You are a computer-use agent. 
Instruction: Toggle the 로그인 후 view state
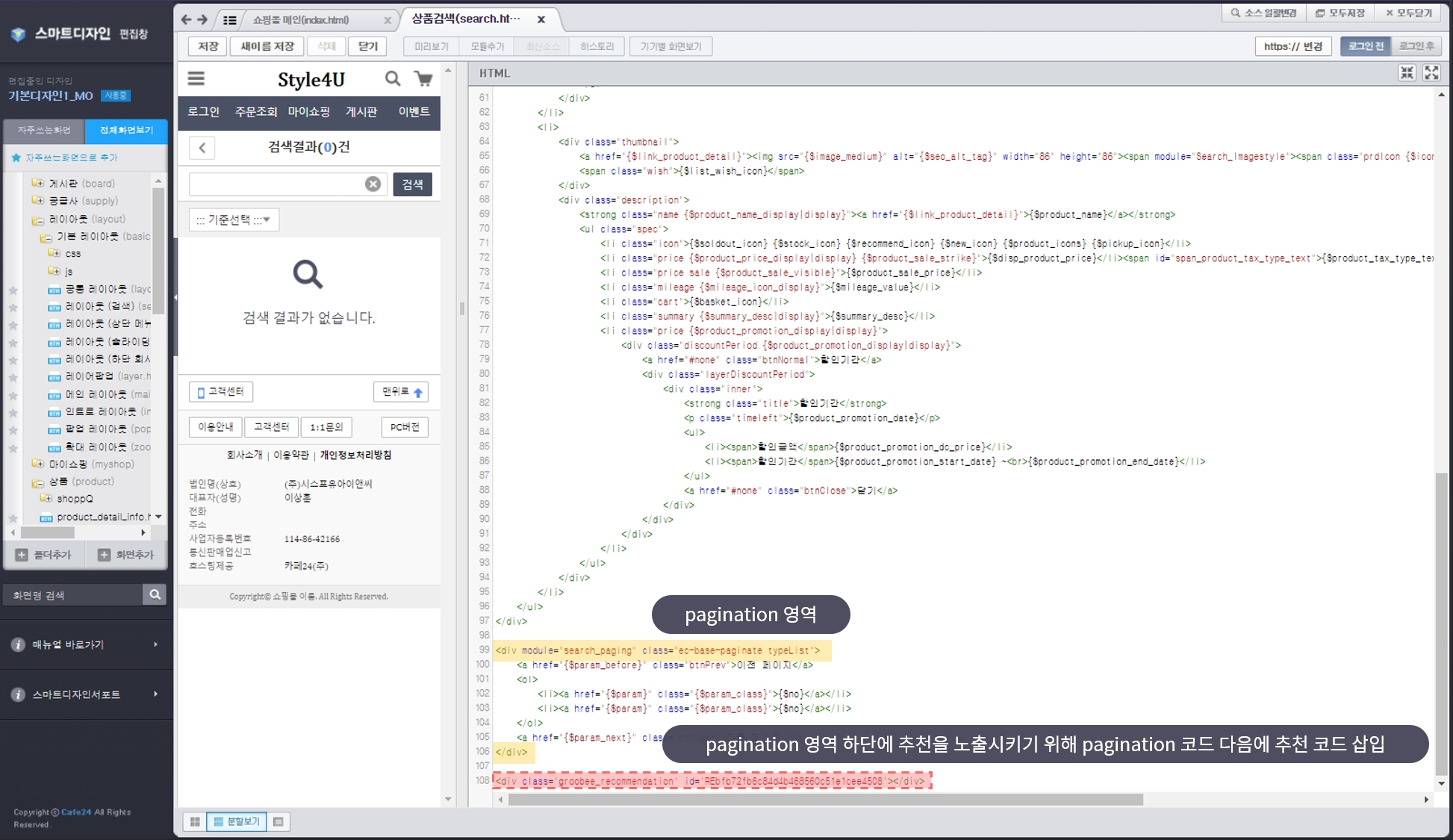(x=1416, y=46)
